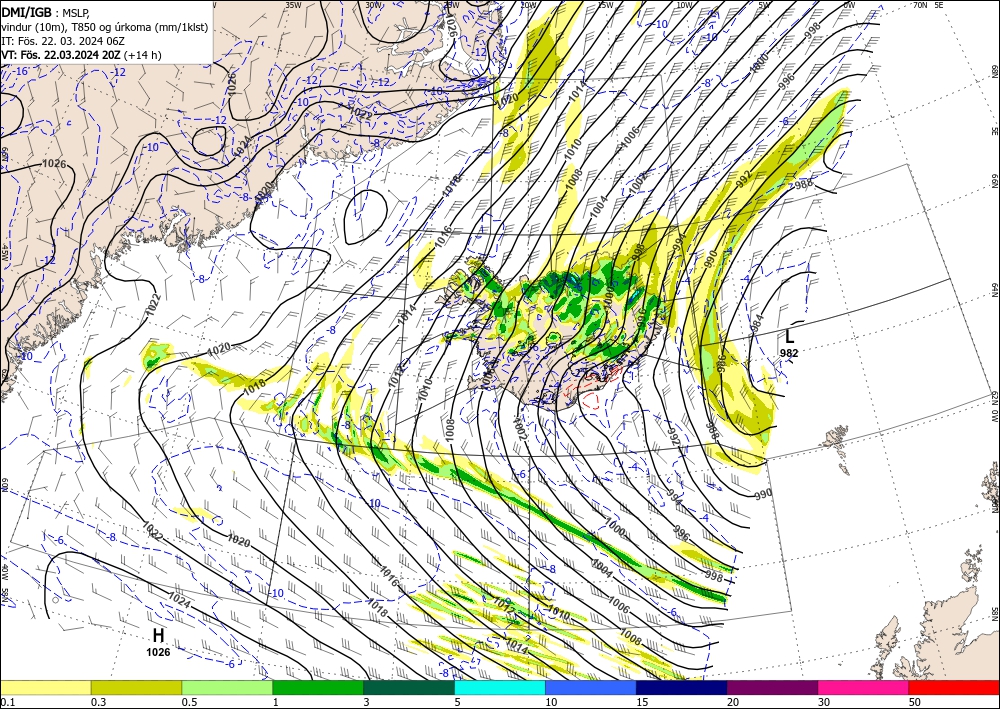Click the '15' legend scale value
This screenshot has width=1000, height=709.
click(x=642, y=702)
